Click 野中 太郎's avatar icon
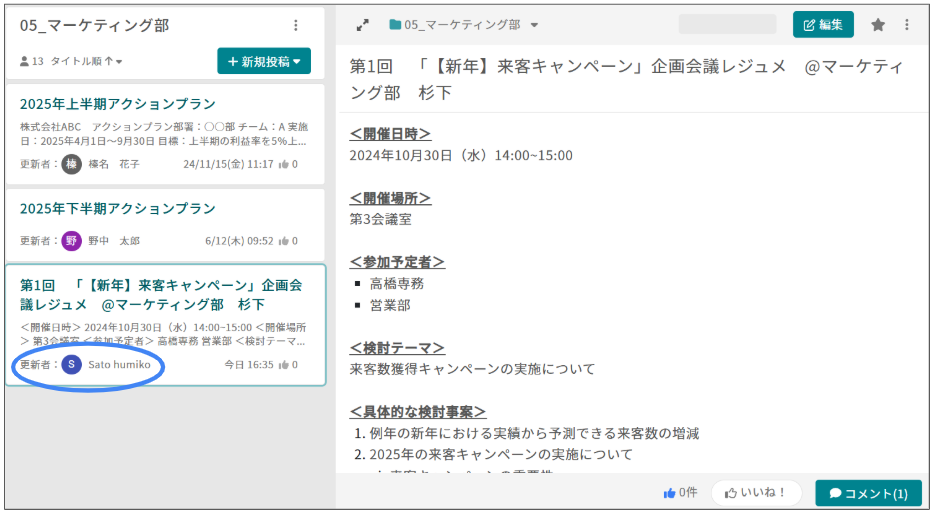Screen dimensions: 932x513 (71, 241)
